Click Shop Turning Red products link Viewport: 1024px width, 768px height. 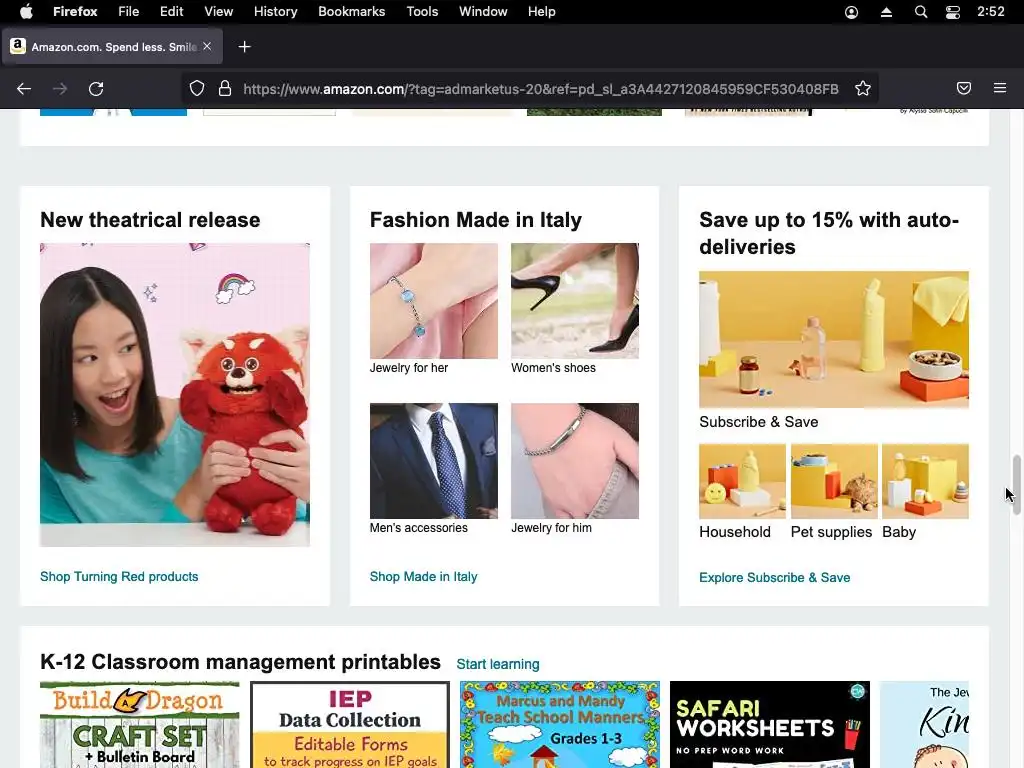119,577
